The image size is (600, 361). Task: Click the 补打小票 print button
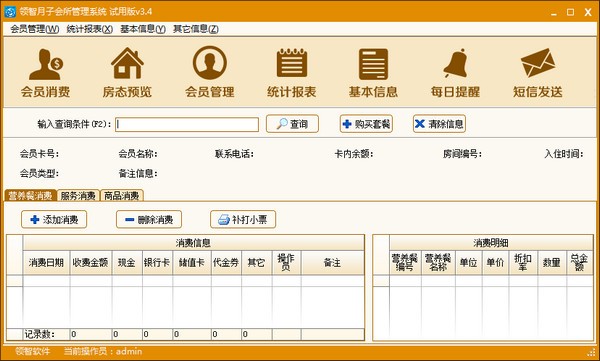(243, 219)
